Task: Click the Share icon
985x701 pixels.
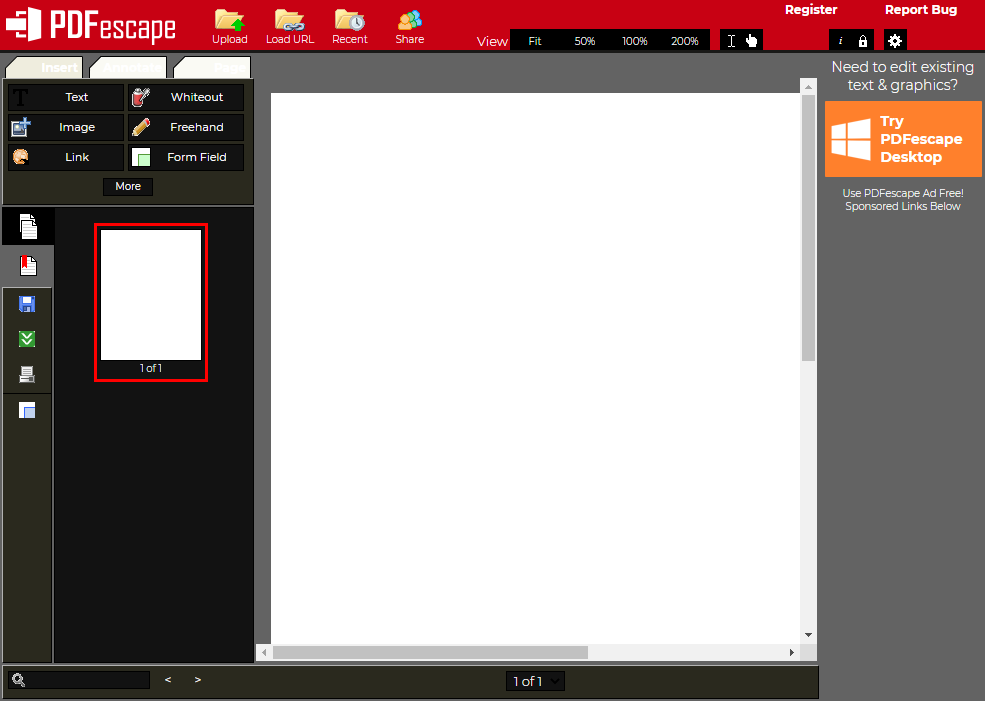Action: pyautogui.click(x=409, y=26)
